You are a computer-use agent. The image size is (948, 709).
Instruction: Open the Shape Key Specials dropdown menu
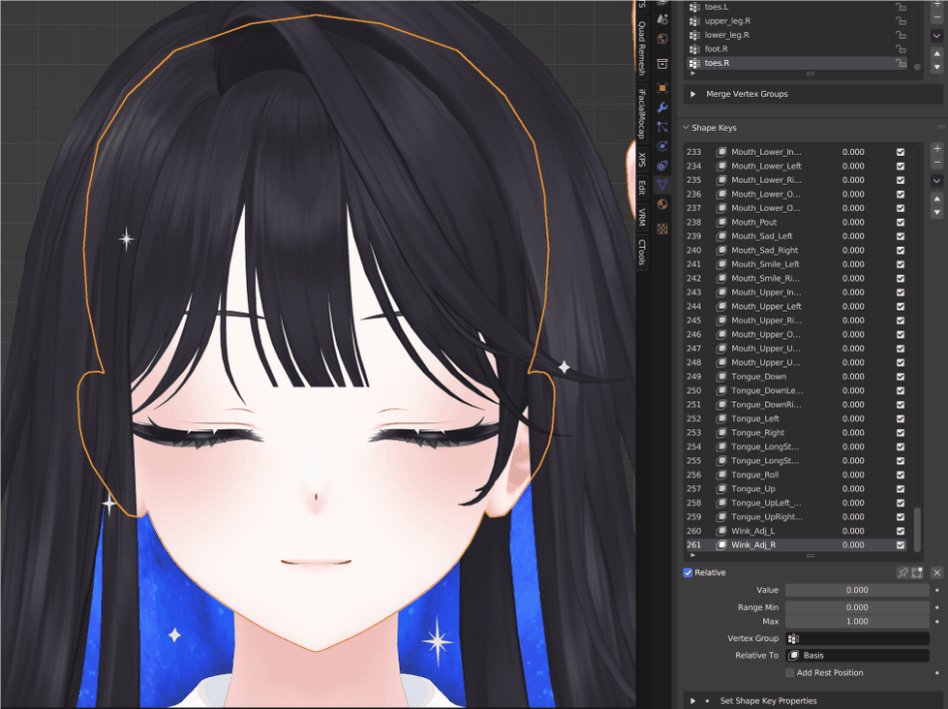pyautogui.click(x=937, y=181)
